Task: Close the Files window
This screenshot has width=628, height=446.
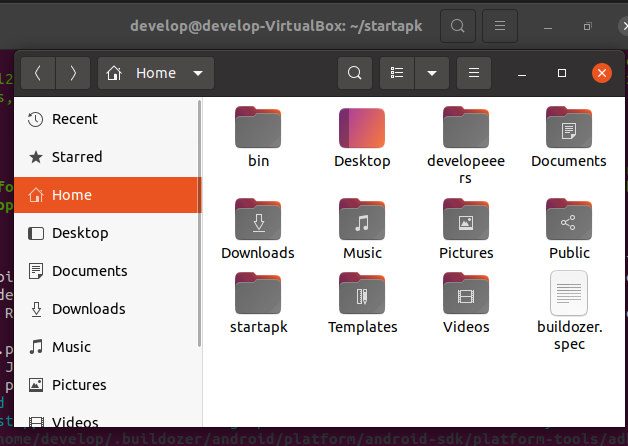Action: coord(602,73)
